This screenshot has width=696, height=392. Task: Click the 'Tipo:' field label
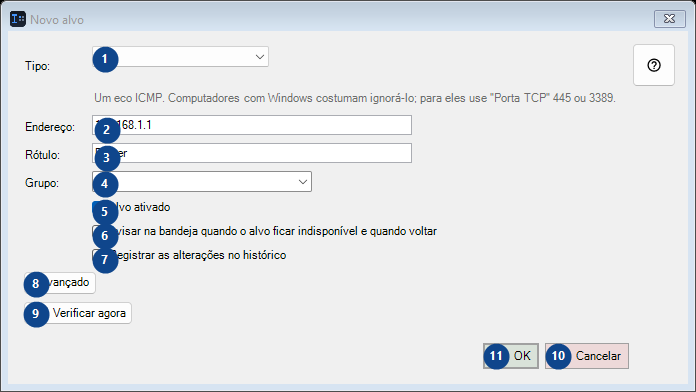pos(37,66)
